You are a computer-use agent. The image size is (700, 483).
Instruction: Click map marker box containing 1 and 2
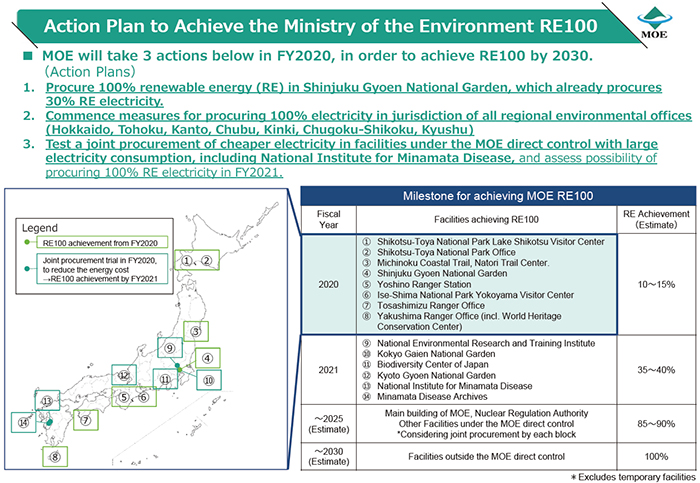[197, 260]
